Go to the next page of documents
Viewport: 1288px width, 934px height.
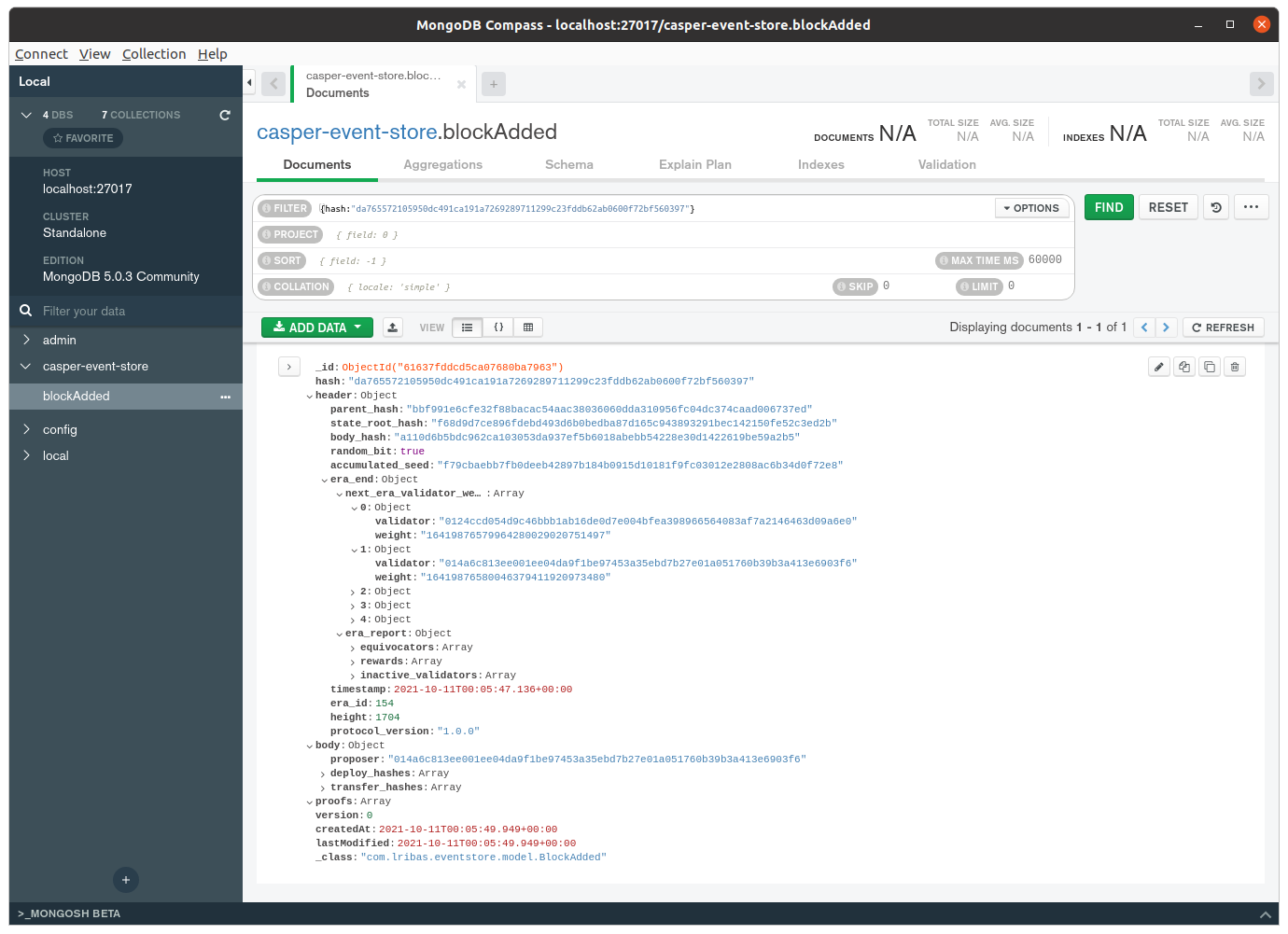tap(1166, 328)
